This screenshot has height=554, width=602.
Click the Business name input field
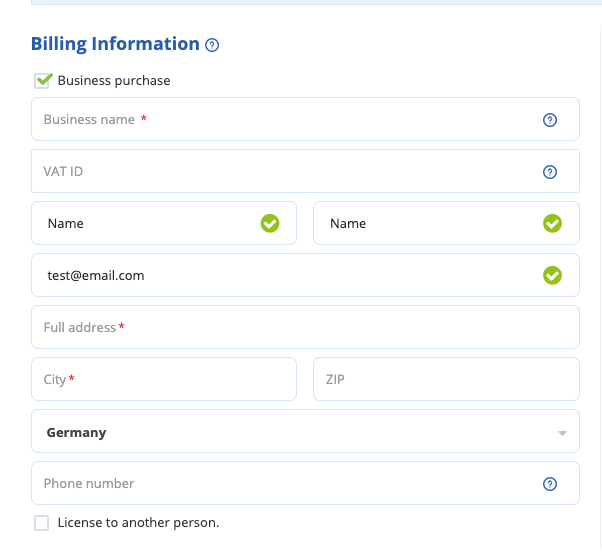point(280,119)
